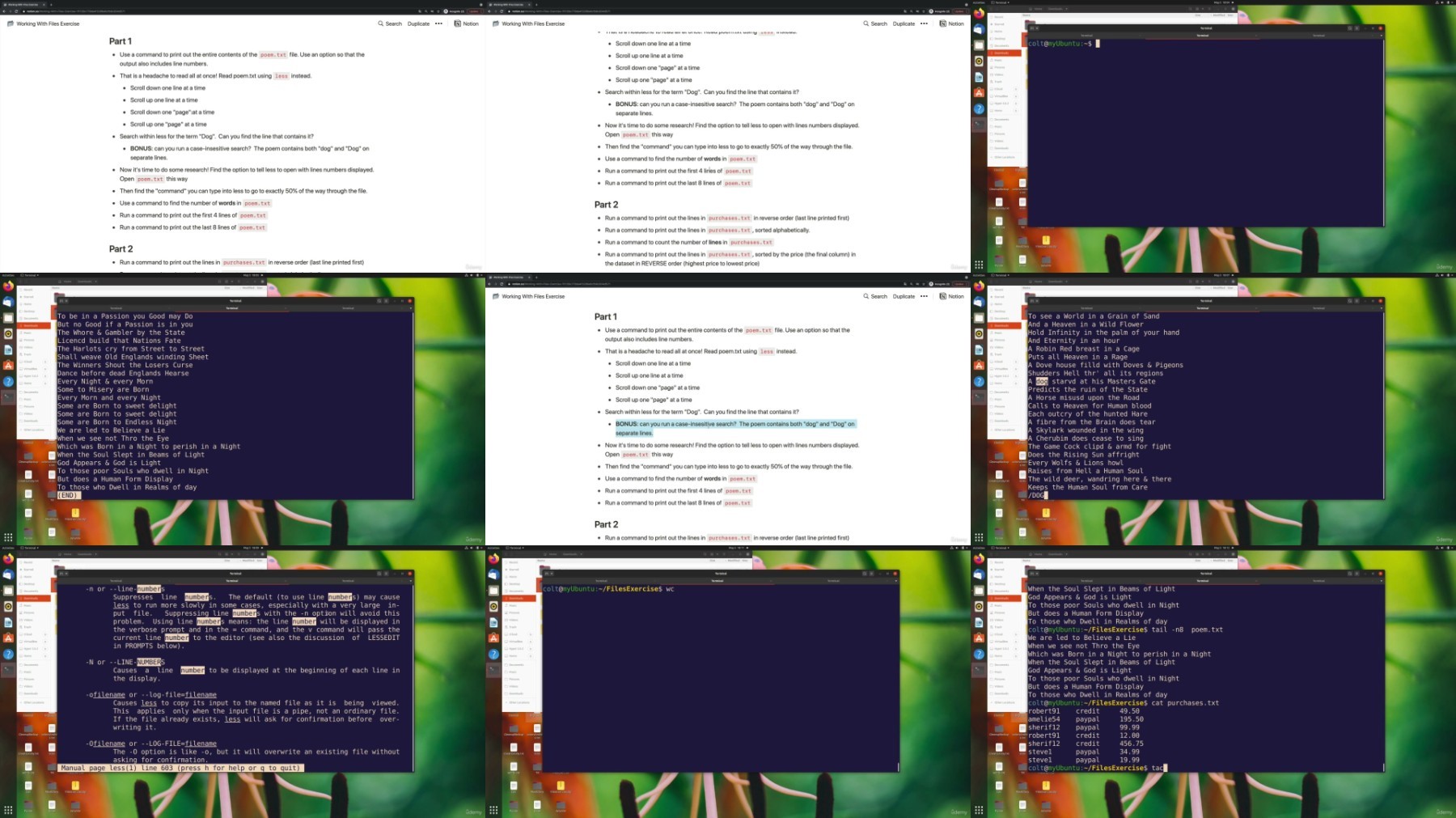Click Activities in top bar above the tac terminal

click(x=979, y=548)
